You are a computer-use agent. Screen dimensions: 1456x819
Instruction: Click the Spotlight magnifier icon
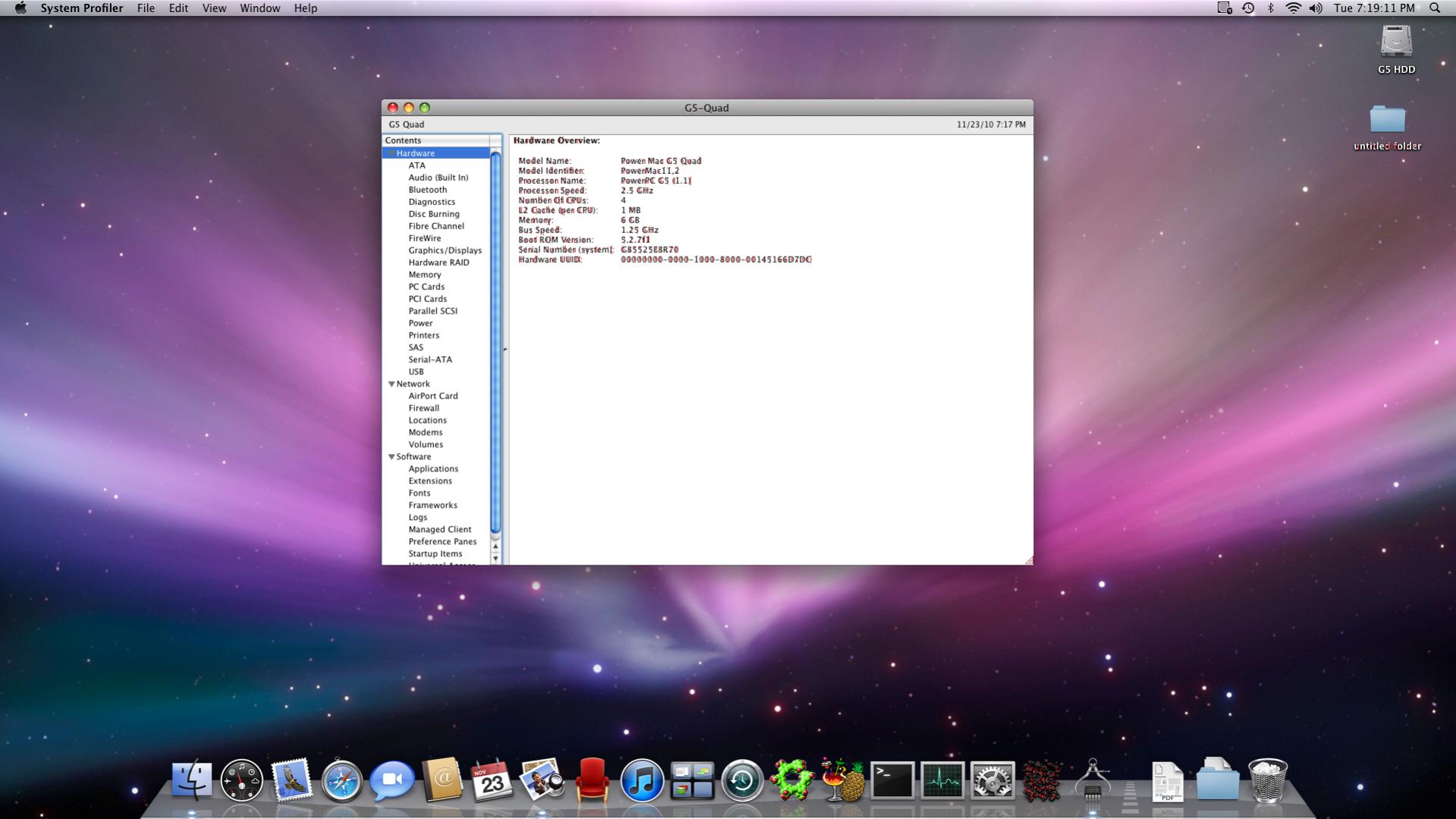point(1435,8)
